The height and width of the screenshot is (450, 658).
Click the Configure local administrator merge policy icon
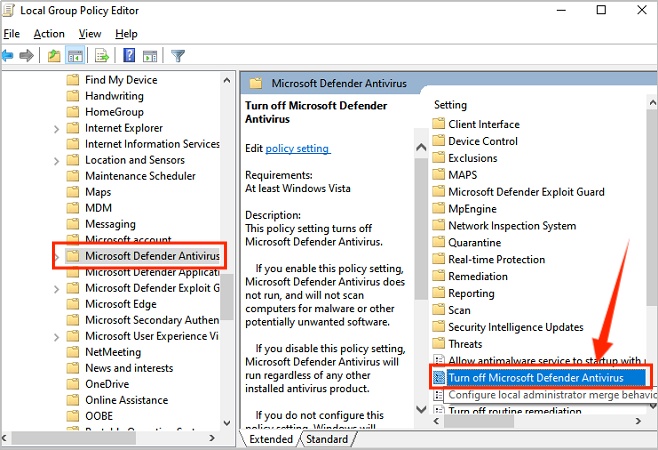pyautogui.click(x=439, y=395)
